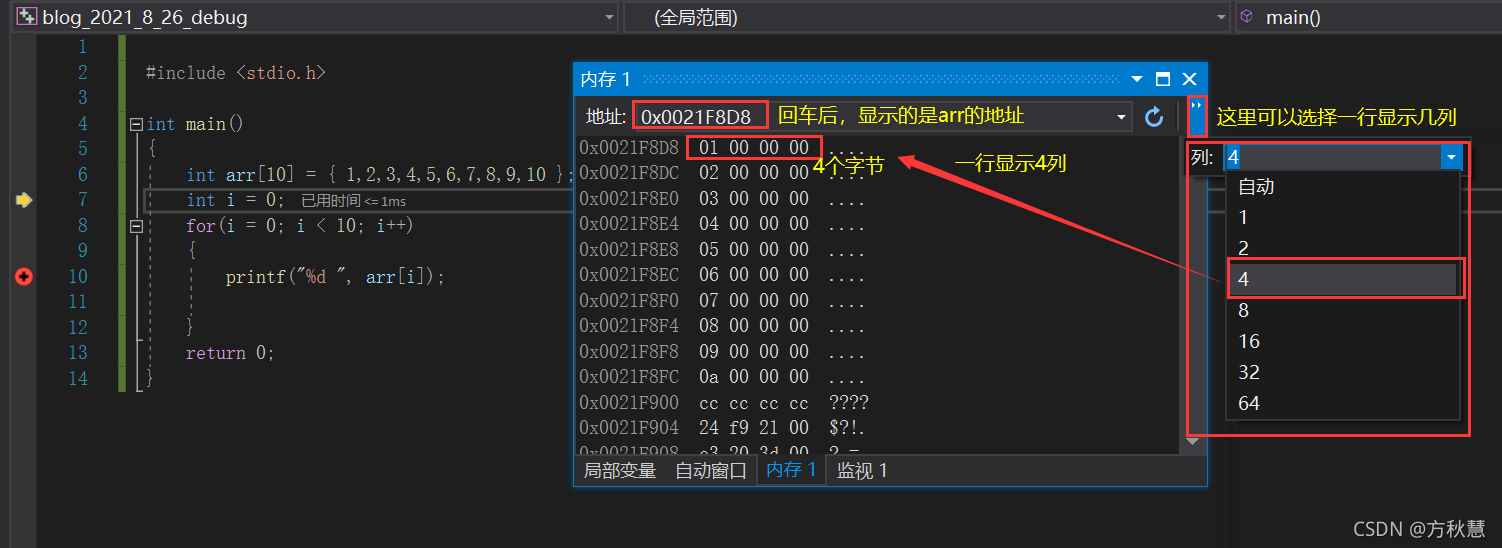Image resolution: width=1502 pixels, height=548 pixels.
Task: Click the red breakpoint on line 10
Action: pos(24,277)
